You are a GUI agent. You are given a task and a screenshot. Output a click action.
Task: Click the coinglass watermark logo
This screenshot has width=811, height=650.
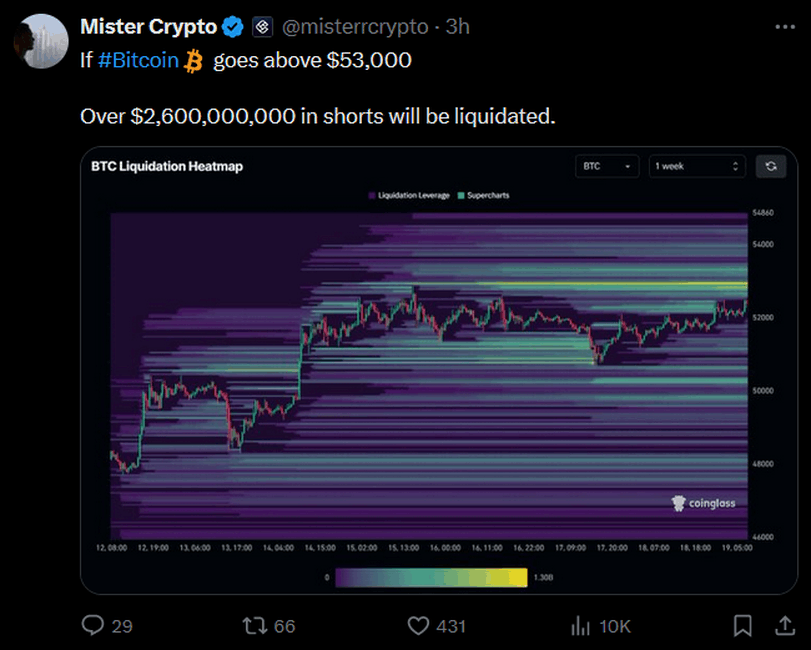(x=704, y=503)
